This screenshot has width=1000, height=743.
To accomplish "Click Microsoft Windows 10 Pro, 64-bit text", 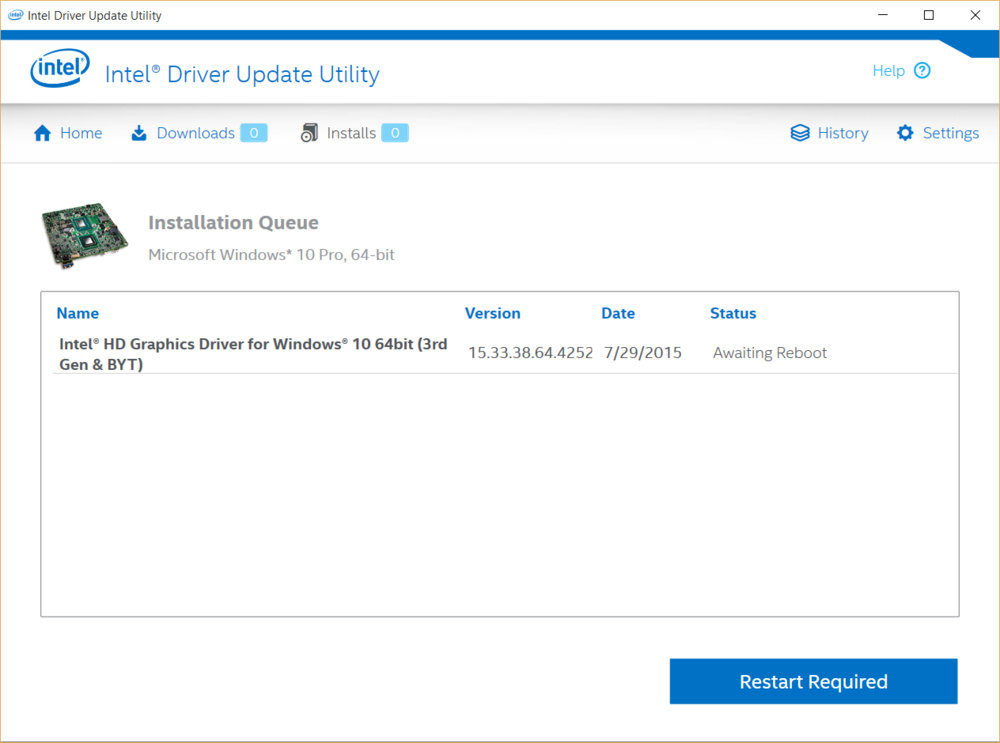I will (x=272, y=254).
